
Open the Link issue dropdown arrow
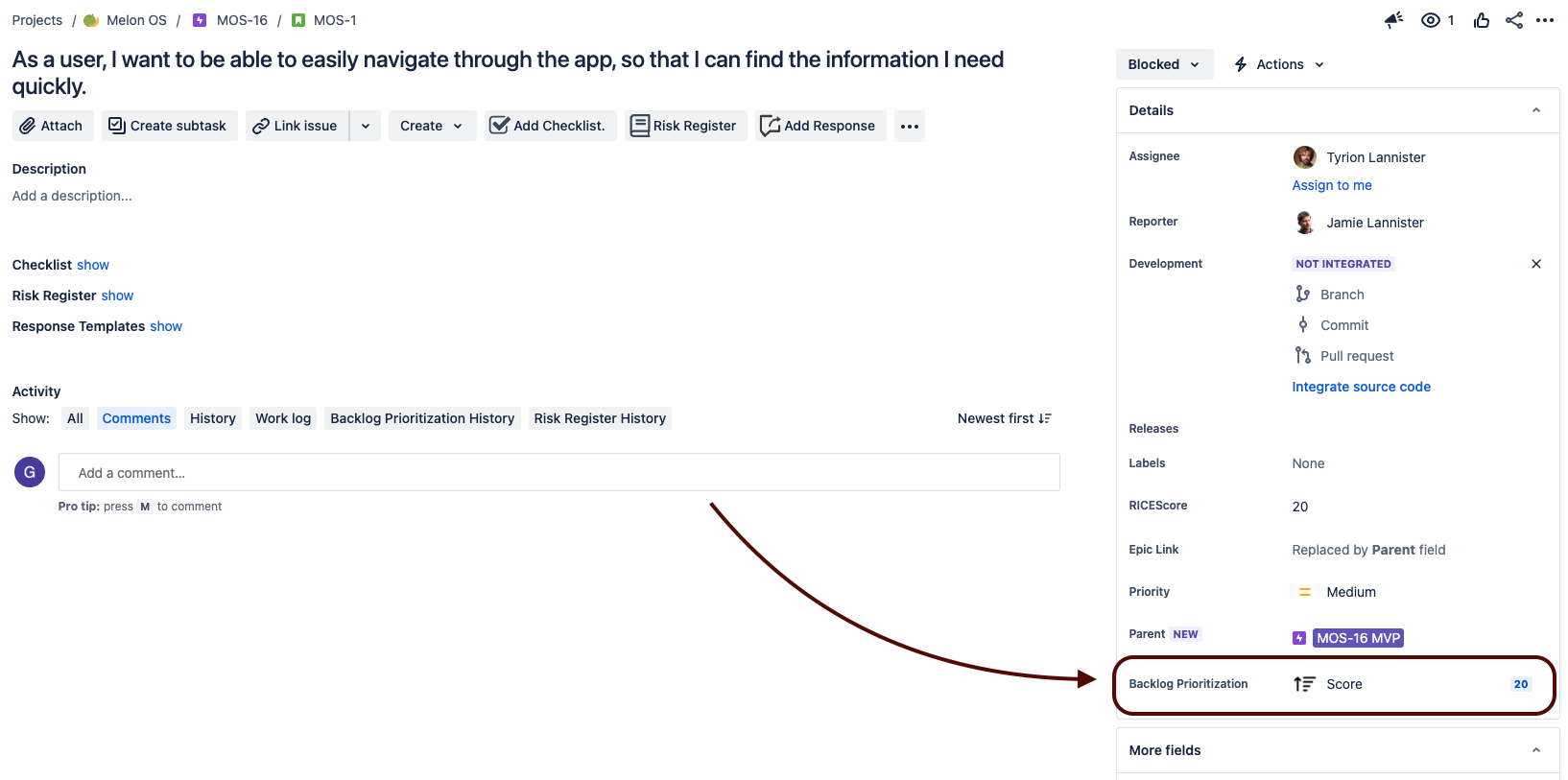[x=366, y=126]
